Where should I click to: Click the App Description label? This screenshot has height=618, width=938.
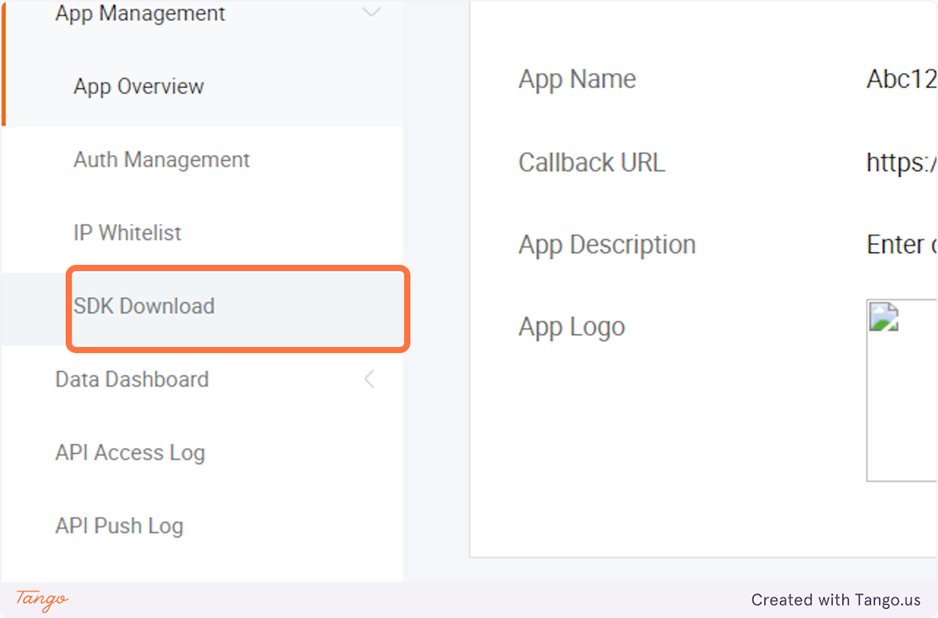(607, 245)
